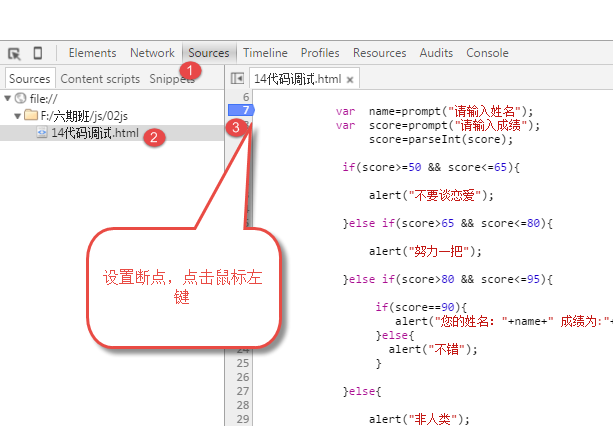
Task: Open the Audits panel tab
Action: [436, 53]
